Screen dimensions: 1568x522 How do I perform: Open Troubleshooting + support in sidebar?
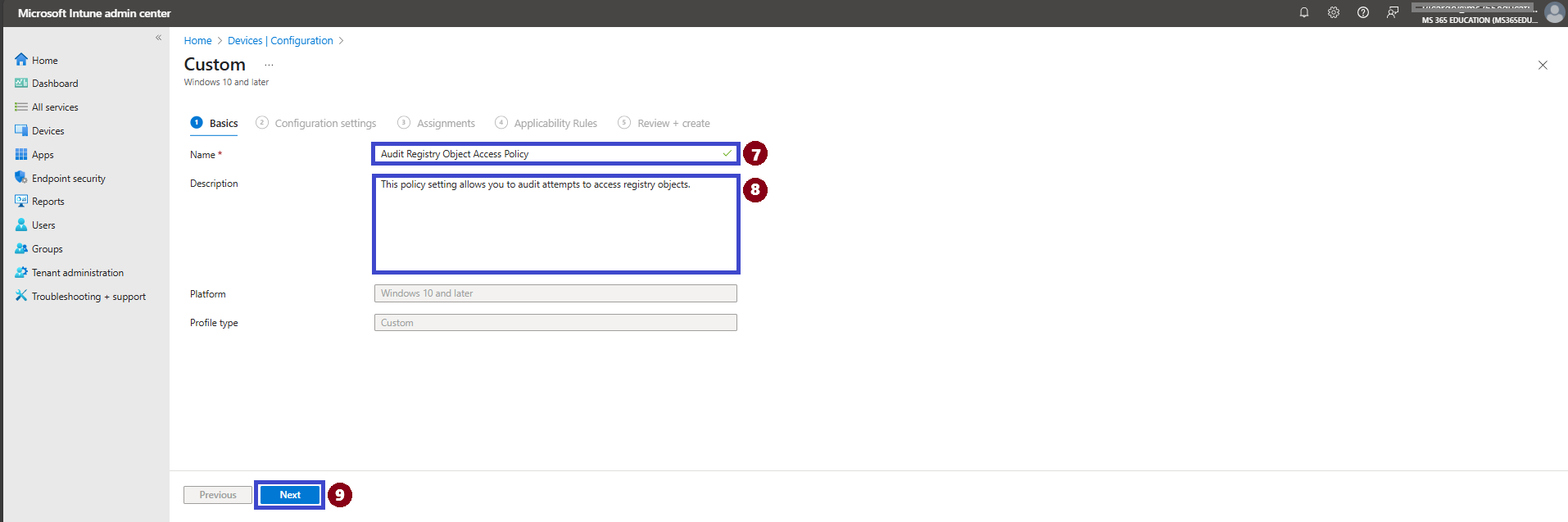[88, 296]
